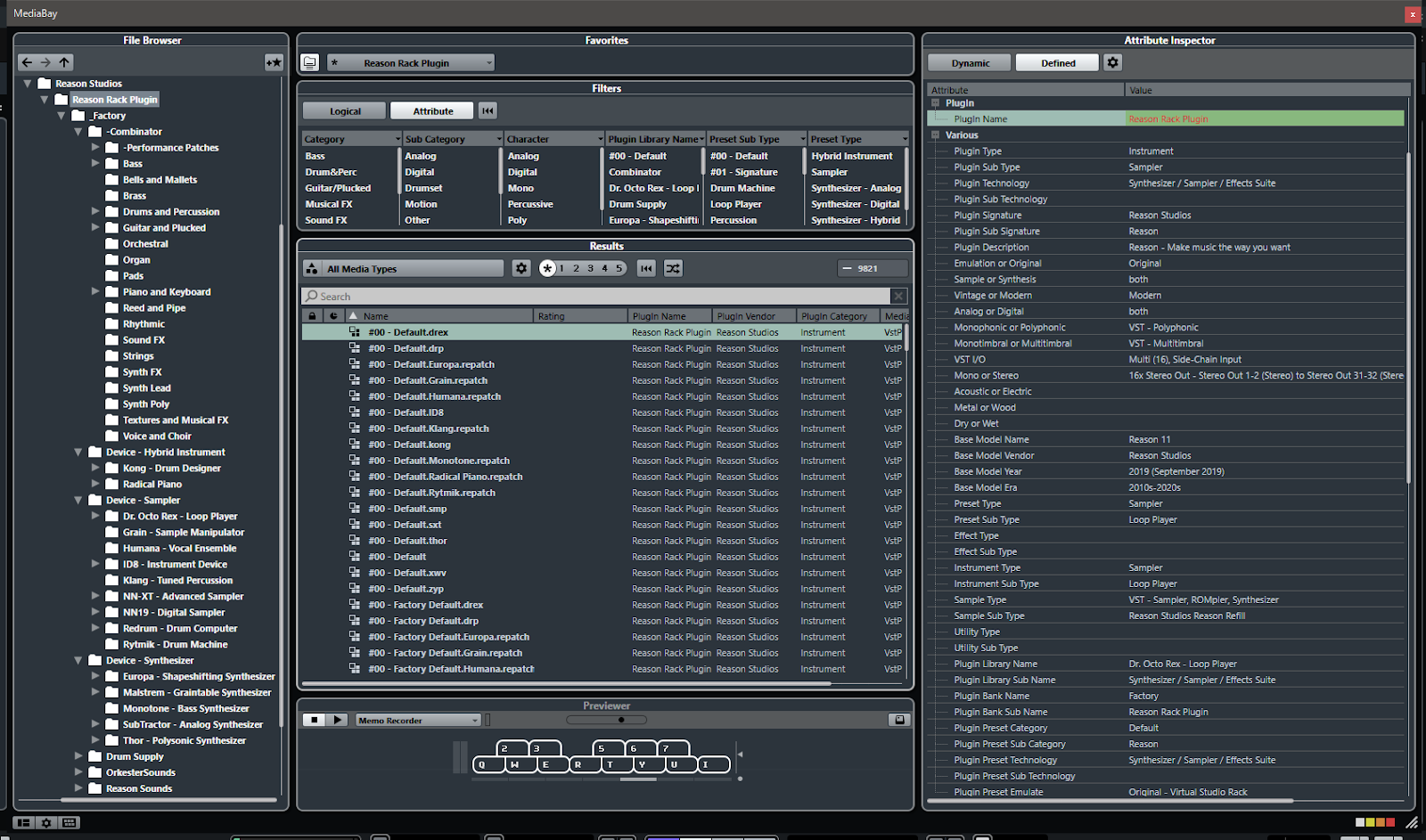The height and width of the screenshot is (840, 1426).
Task: Switch filter mode to Attribute
Action: (433, 110)
